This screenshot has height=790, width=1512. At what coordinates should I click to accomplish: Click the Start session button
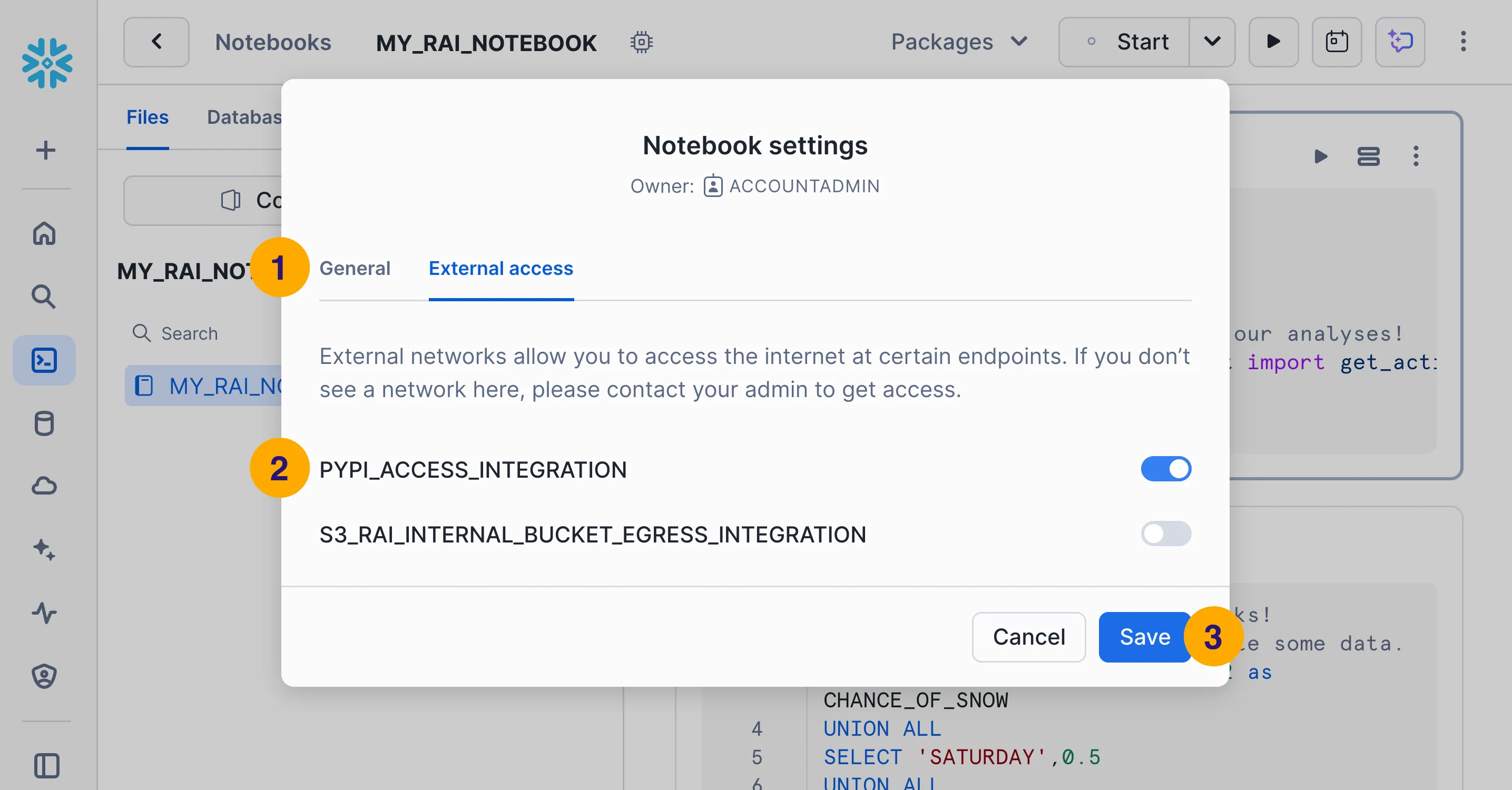[1124, 42]
